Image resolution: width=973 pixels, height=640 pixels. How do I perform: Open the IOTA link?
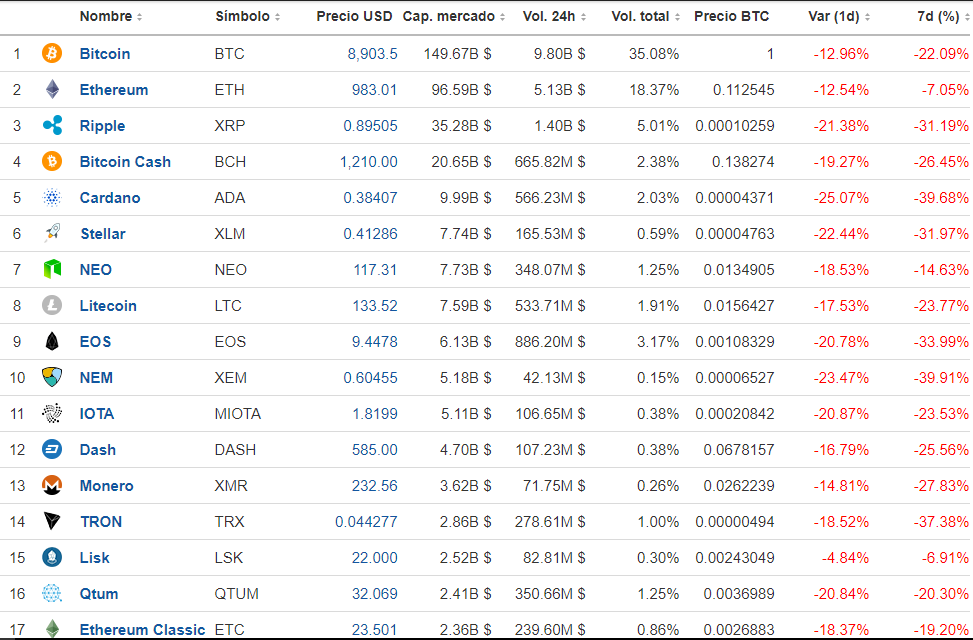(x=97, y=414)
